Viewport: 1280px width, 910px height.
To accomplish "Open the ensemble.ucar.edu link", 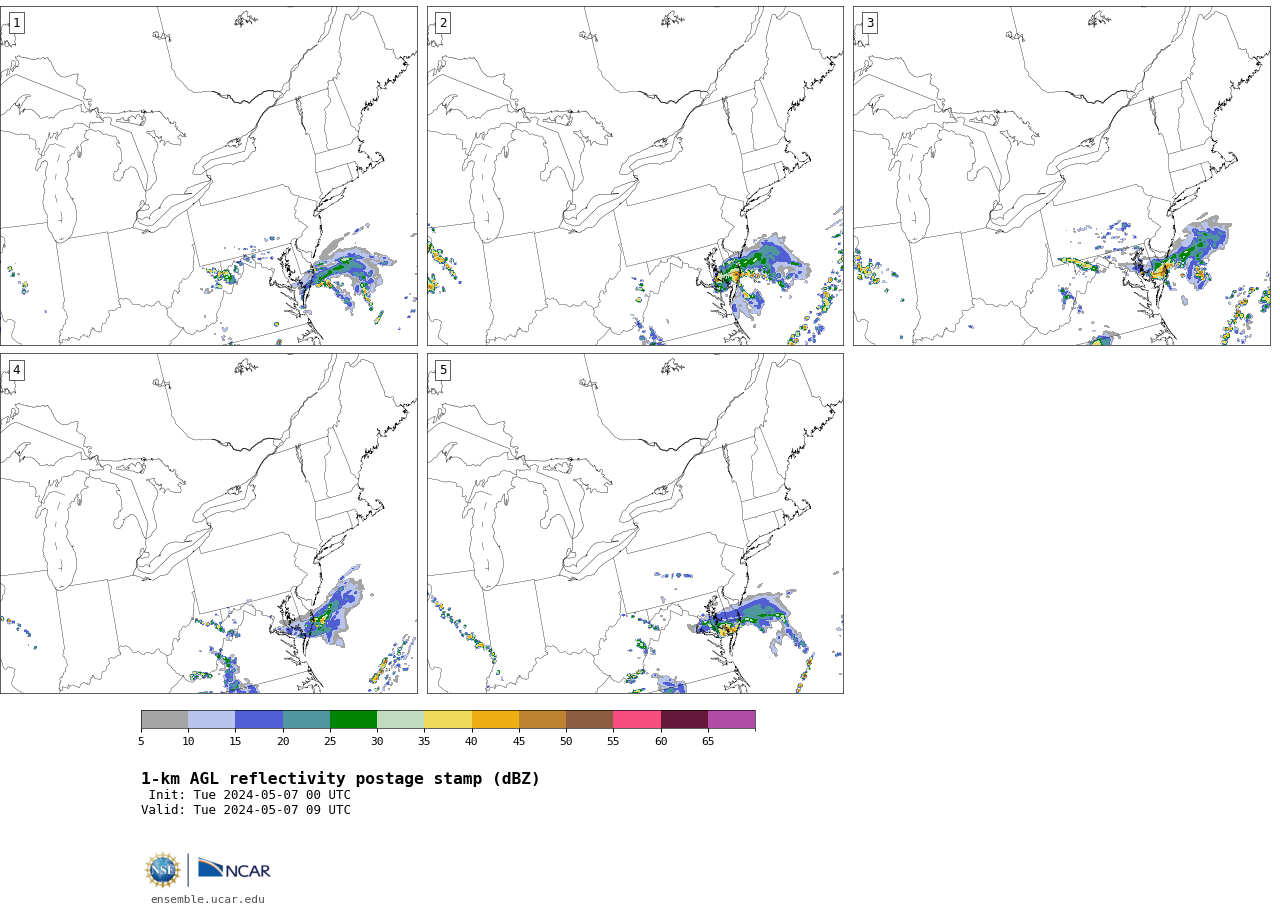I will [208, 899].
